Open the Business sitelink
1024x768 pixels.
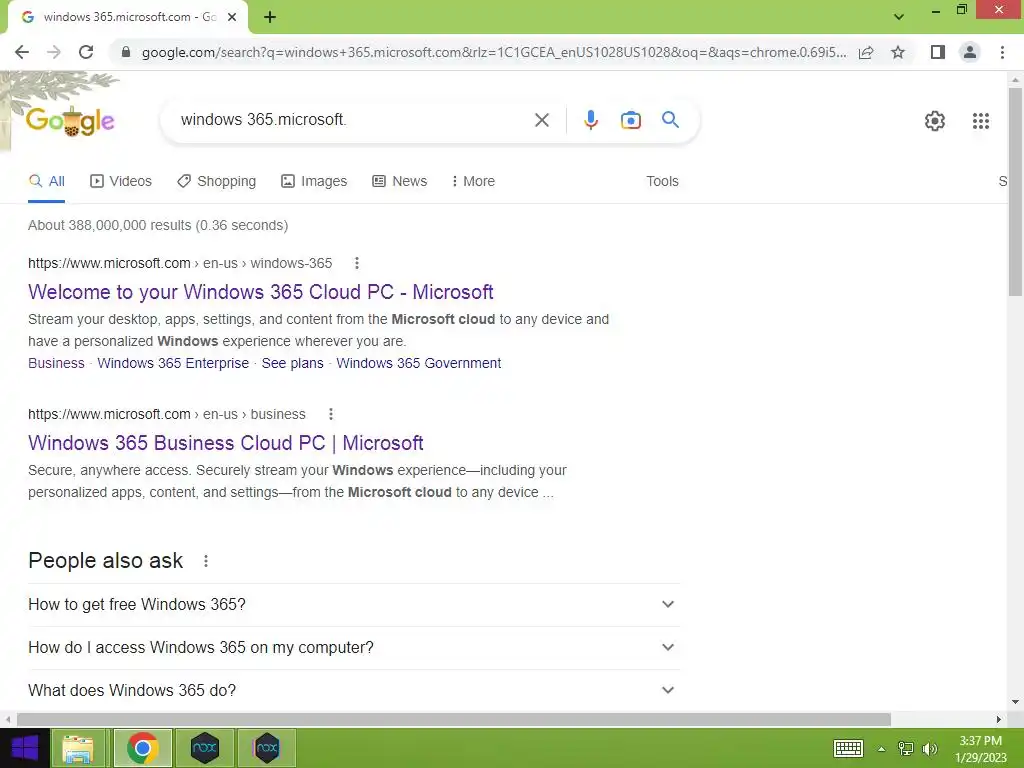56,363
